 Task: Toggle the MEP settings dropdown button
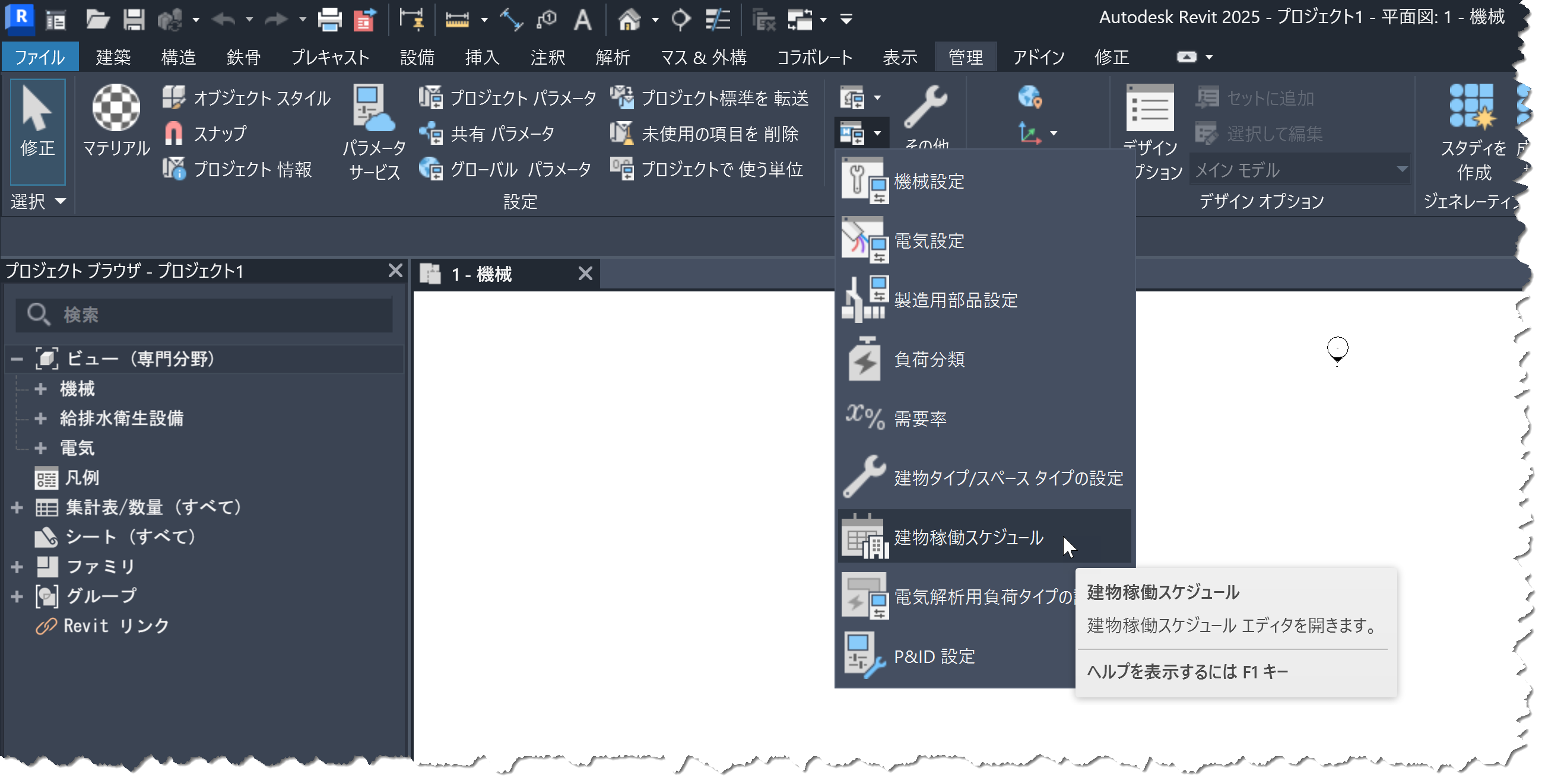(861, 132)
